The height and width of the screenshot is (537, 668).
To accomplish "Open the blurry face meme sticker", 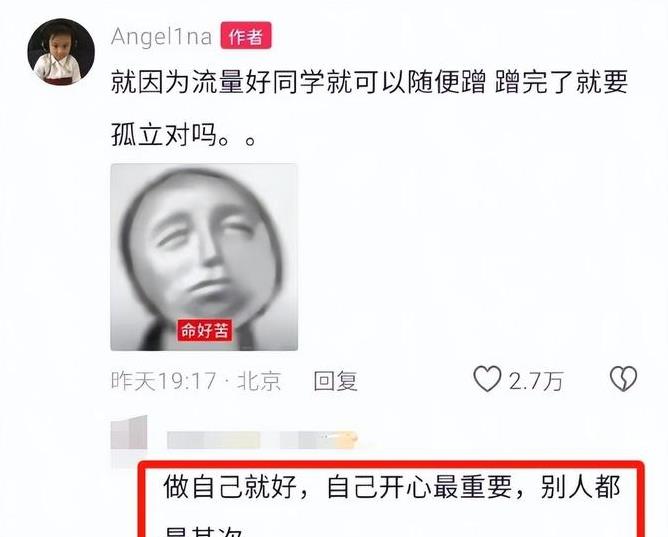I will (204, 257).
